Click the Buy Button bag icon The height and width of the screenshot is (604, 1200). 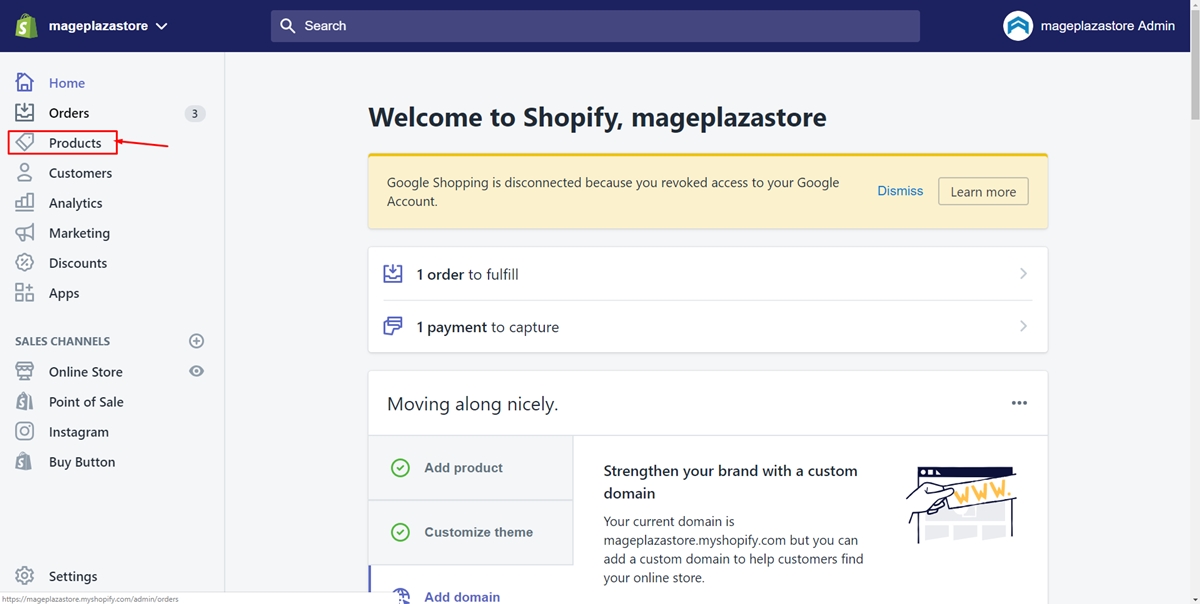click(25, 461)
